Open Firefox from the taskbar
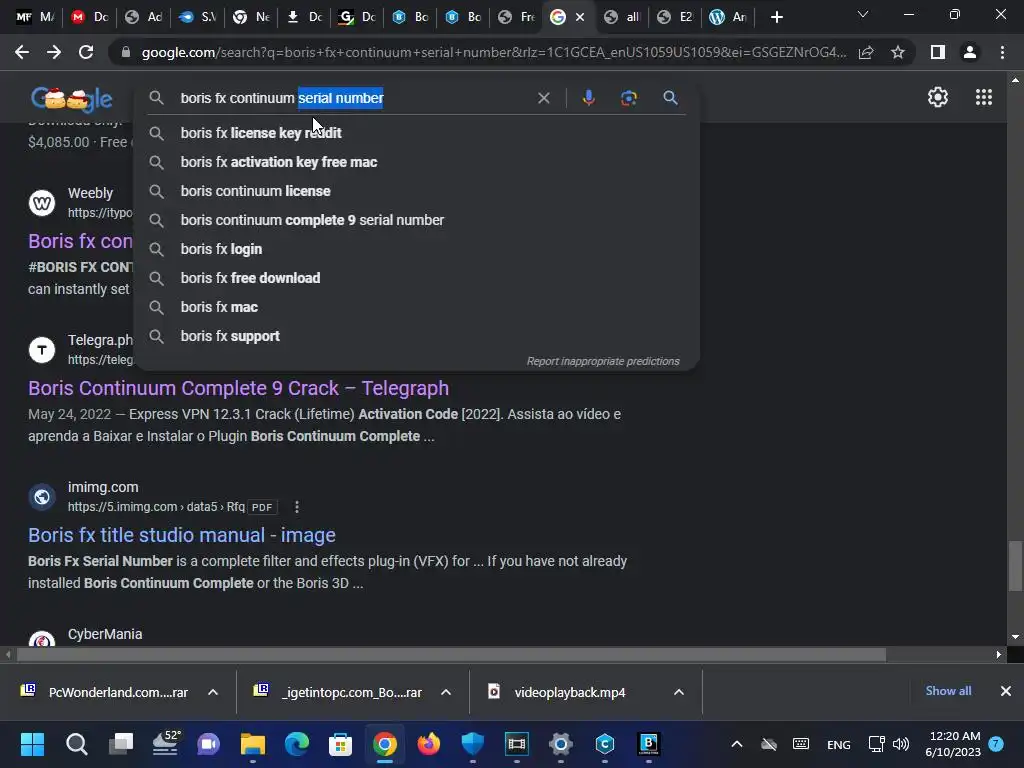The height and width of the screenshot is (768, 1024). [x=428, y=744]
